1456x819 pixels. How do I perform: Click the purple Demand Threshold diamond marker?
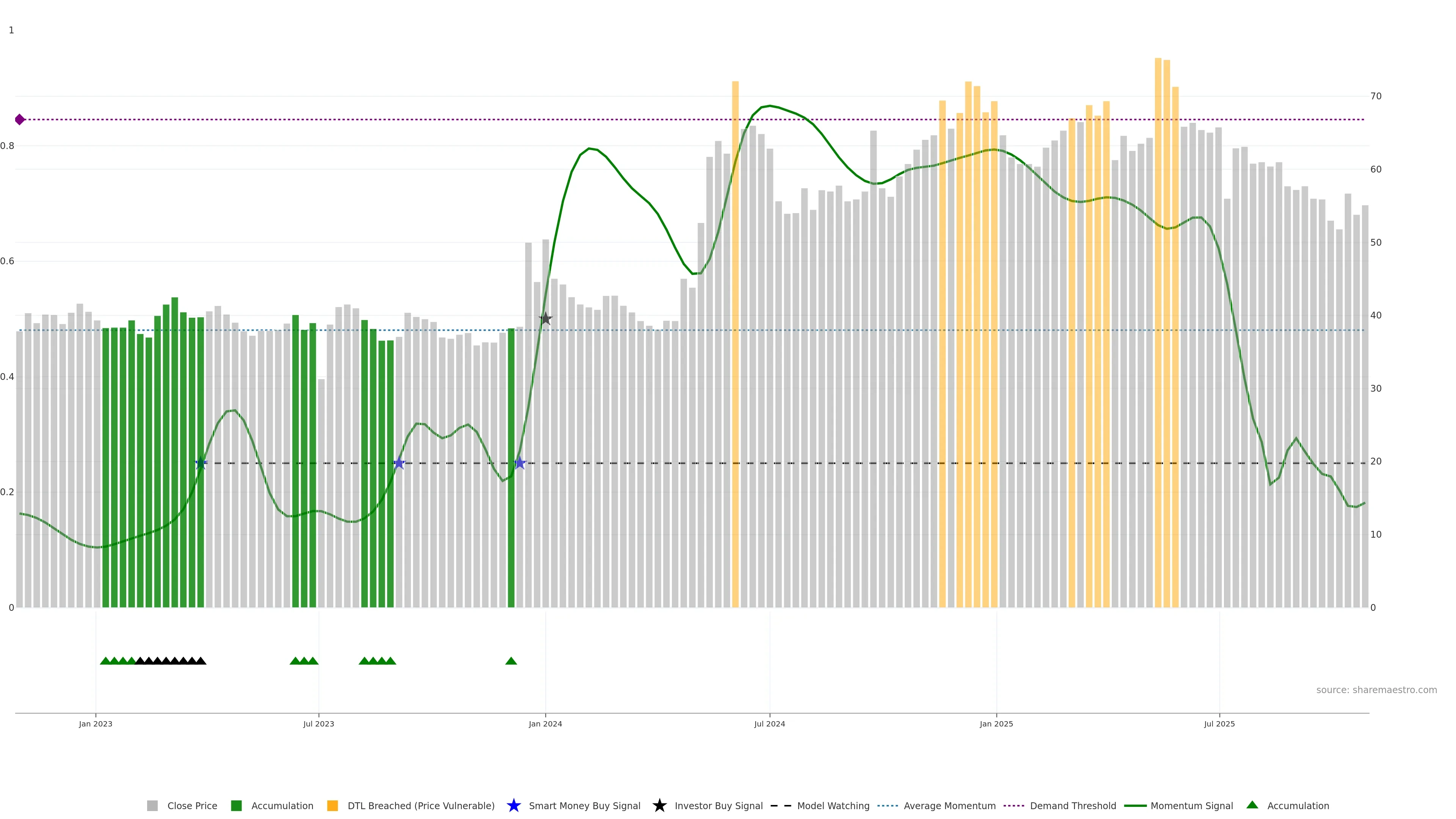coord(20,119)
